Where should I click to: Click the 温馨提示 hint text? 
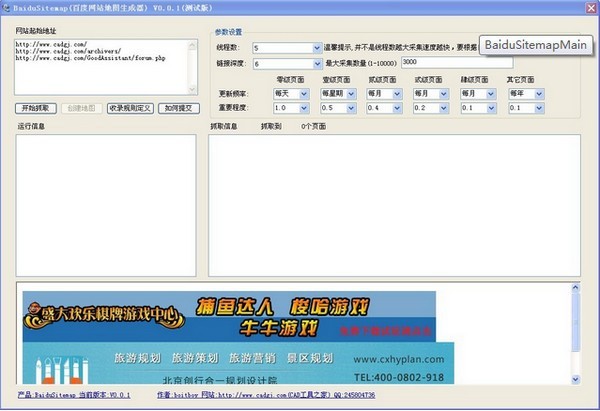click(401, 48)
